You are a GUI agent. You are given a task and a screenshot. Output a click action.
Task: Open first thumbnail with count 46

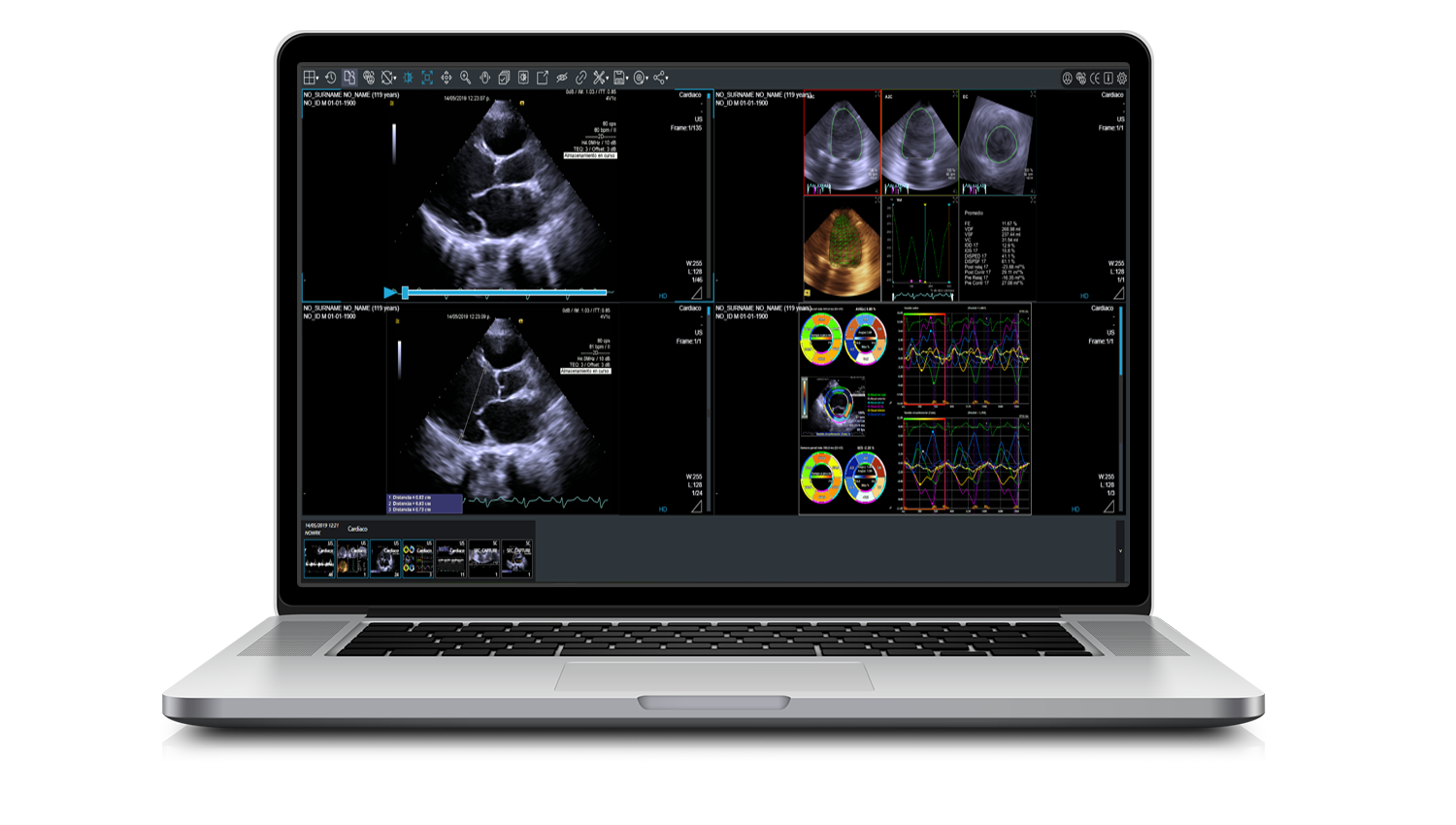(319, 559)
